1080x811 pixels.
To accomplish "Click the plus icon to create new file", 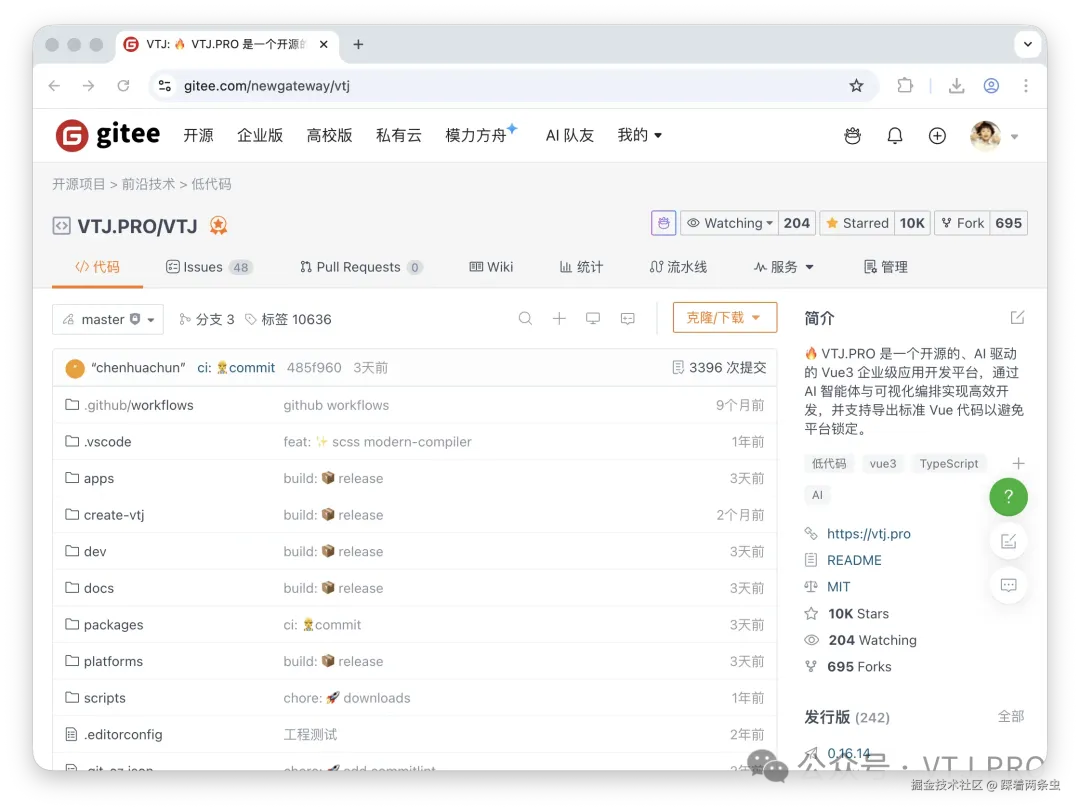I will click(x=559, y=318).
